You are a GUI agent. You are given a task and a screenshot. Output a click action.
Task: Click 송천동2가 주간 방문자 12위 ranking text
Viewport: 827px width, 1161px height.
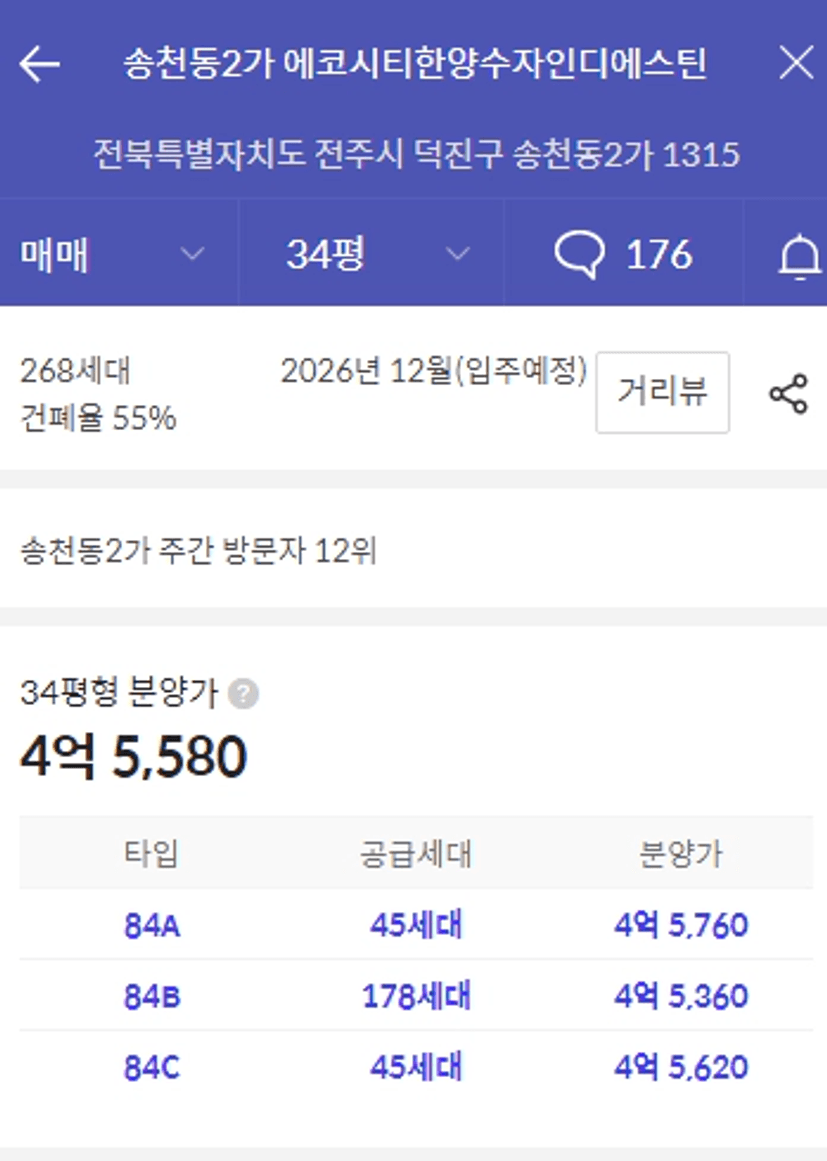coord(198,552)
